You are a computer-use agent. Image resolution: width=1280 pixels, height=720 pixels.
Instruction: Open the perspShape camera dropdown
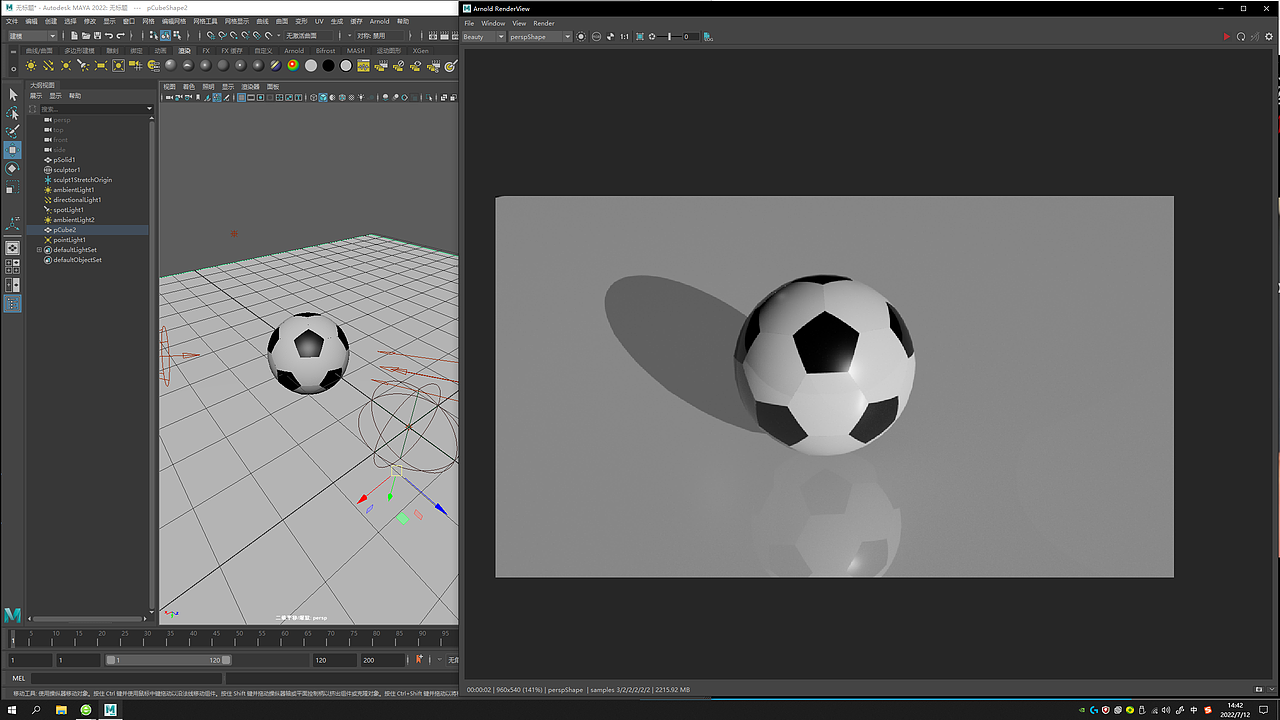[x=540, y=37]
